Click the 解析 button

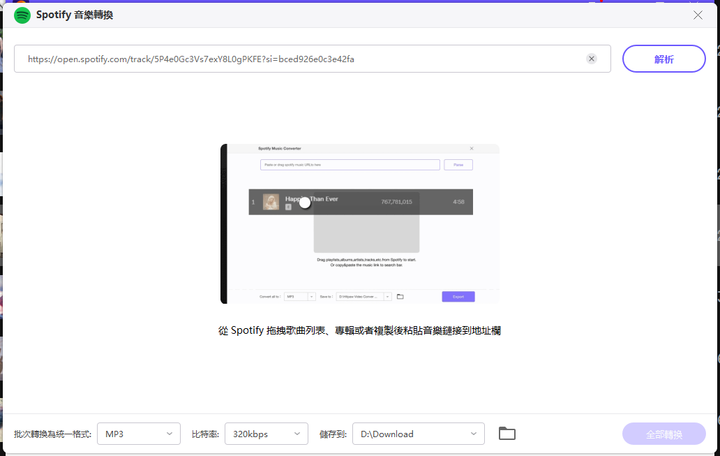664,59
